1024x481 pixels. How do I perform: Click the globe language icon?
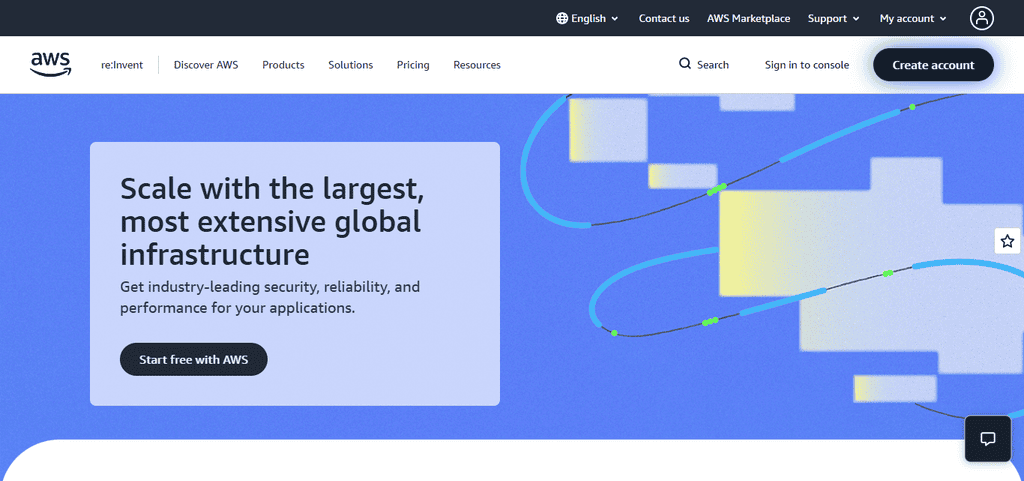562,18
